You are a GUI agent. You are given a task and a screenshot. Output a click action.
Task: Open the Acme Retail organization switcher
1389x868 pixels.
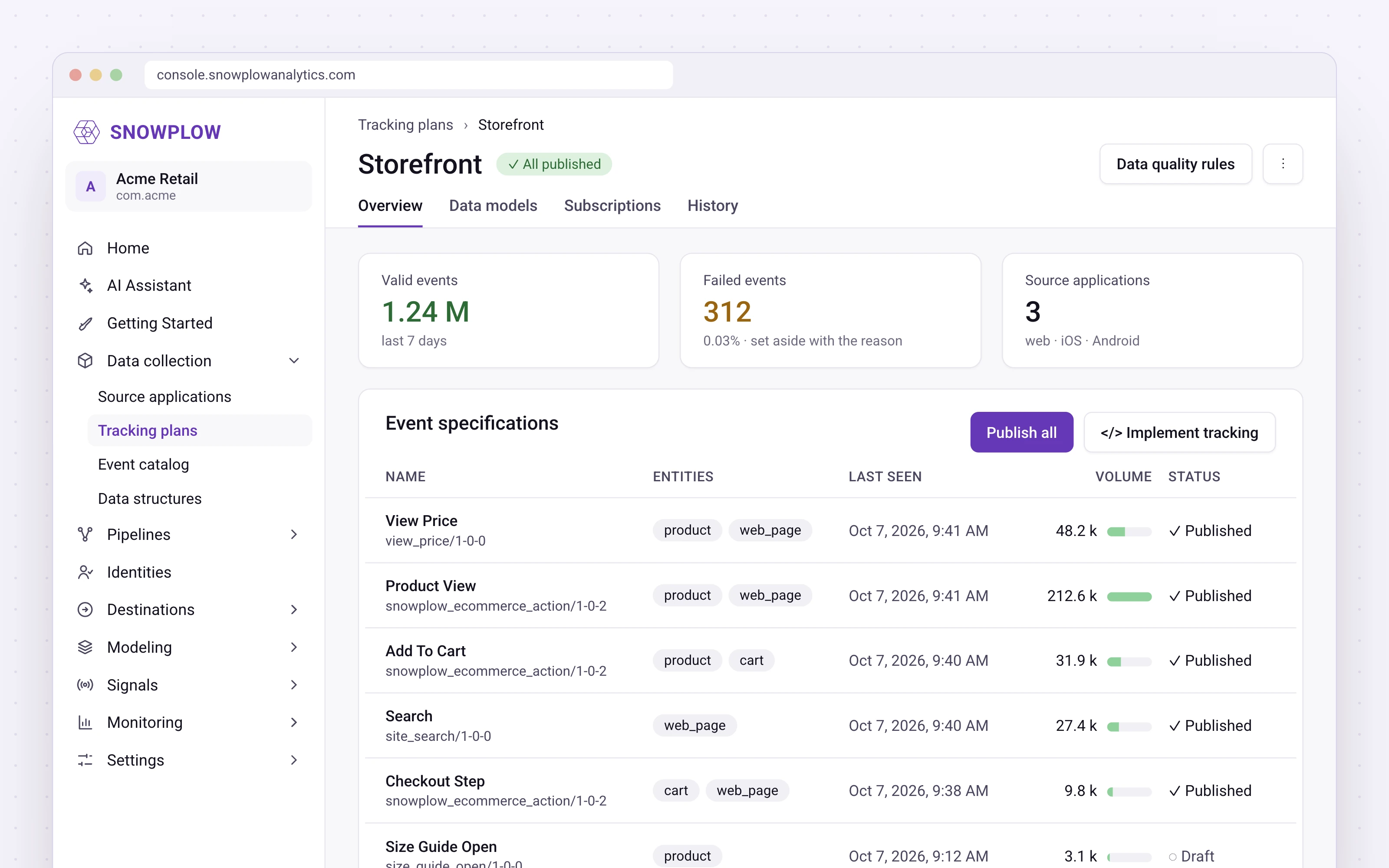[x=189, y=187]
